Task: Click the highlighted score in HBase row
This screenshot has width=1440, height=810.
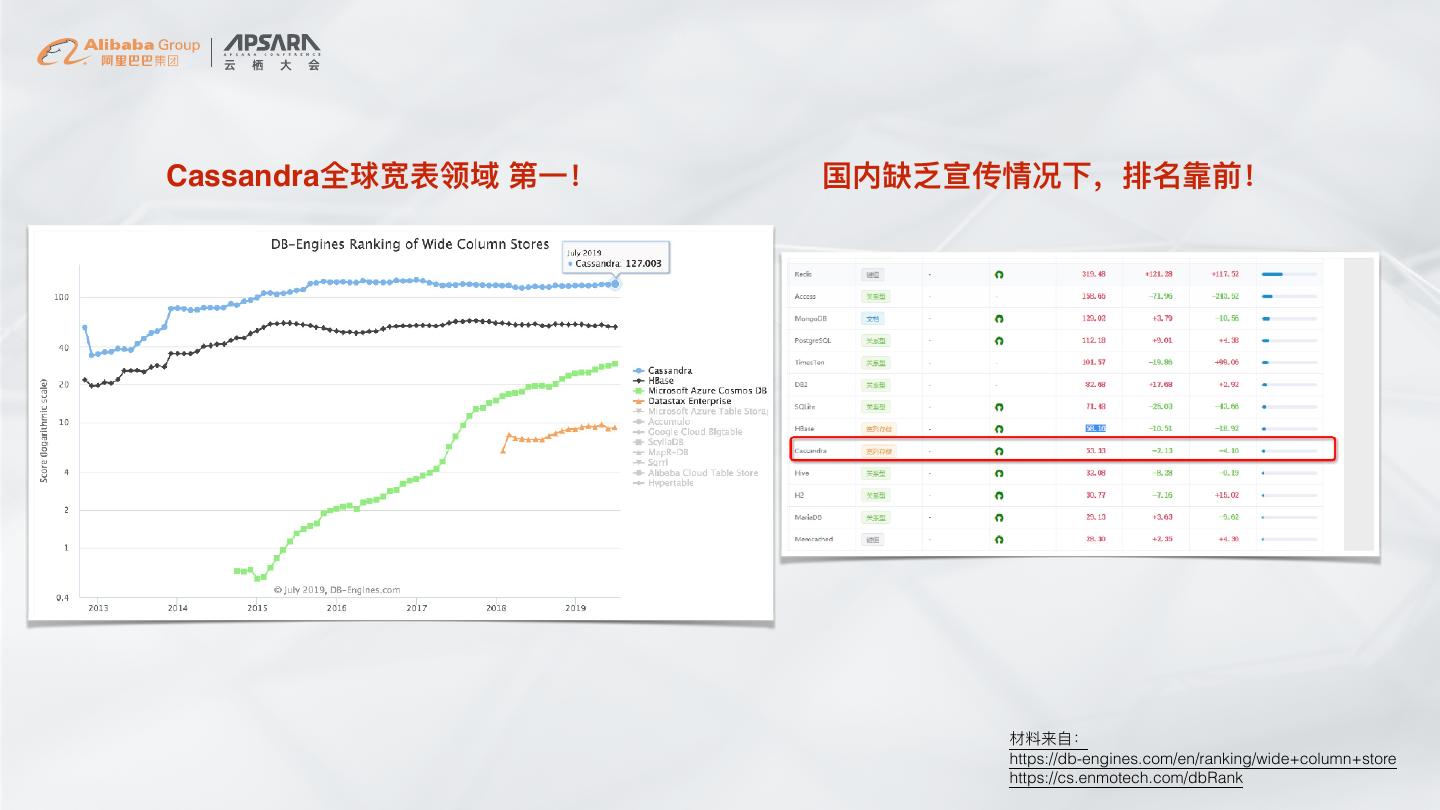Action: point(1096,428)
